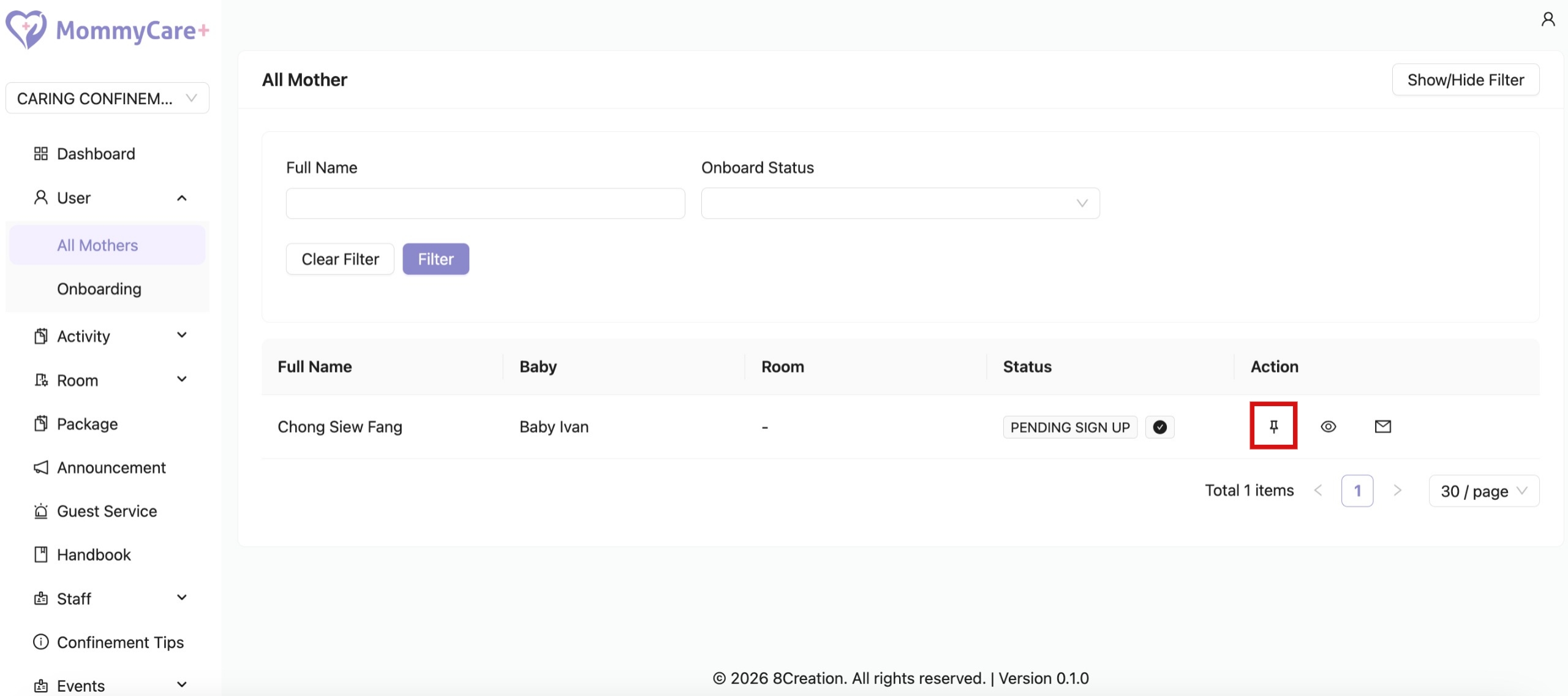Click the Full Name filter input field
The height and width of the screenshot is (696, 1568).
pos(485,203)
